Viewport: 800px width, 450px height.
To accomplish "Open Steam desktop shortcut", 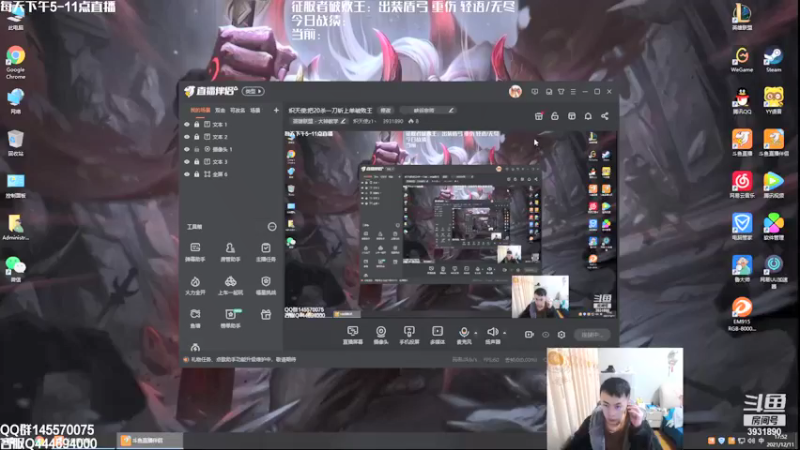I will [x=773, y=60].
